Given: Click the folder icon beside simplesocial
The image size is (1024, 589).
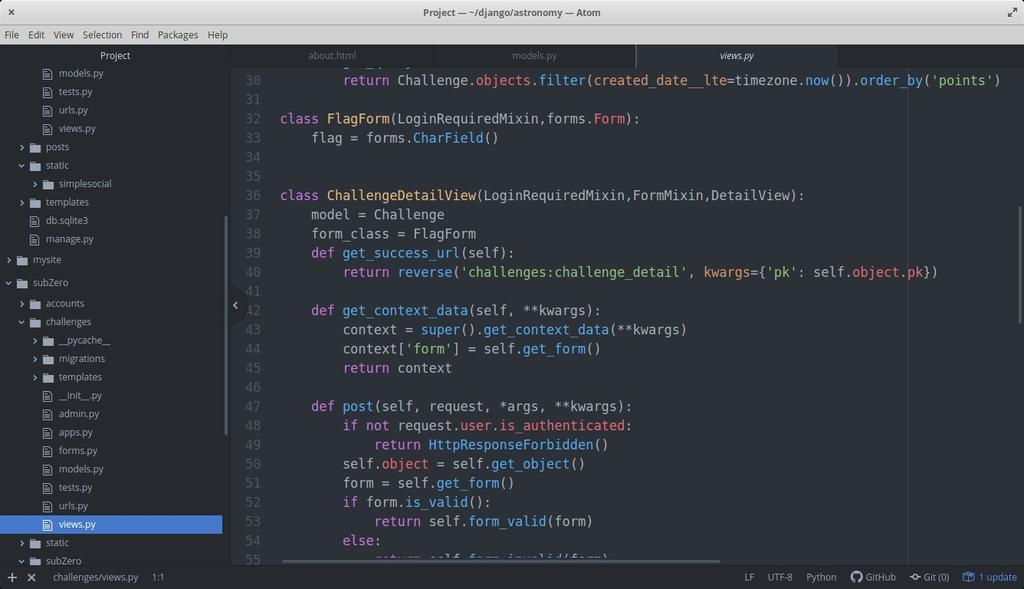Looking at the screenshot, I should (x=48, y=184).
